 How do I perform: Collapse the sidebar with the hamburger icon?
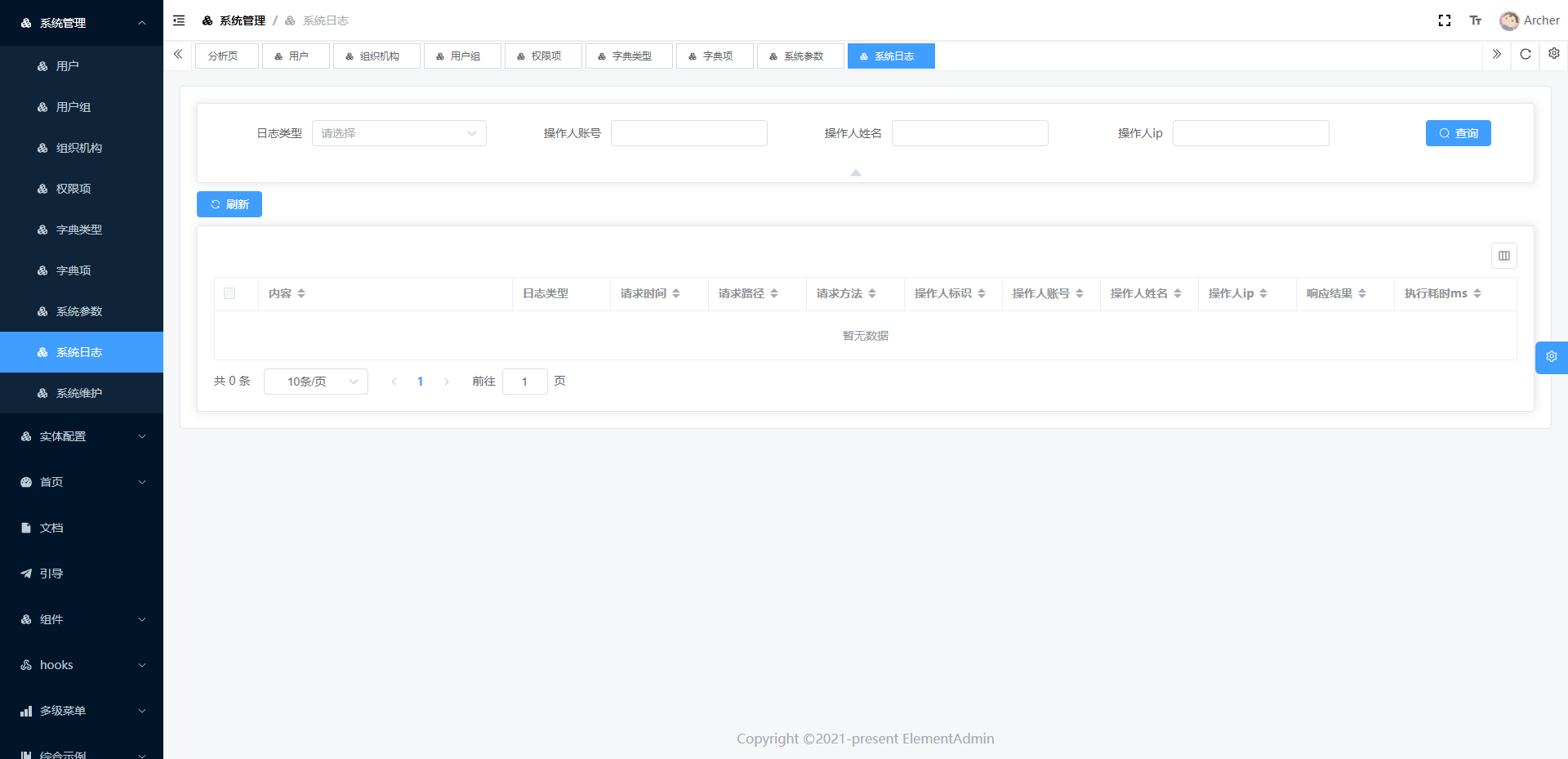click(179, 20)
